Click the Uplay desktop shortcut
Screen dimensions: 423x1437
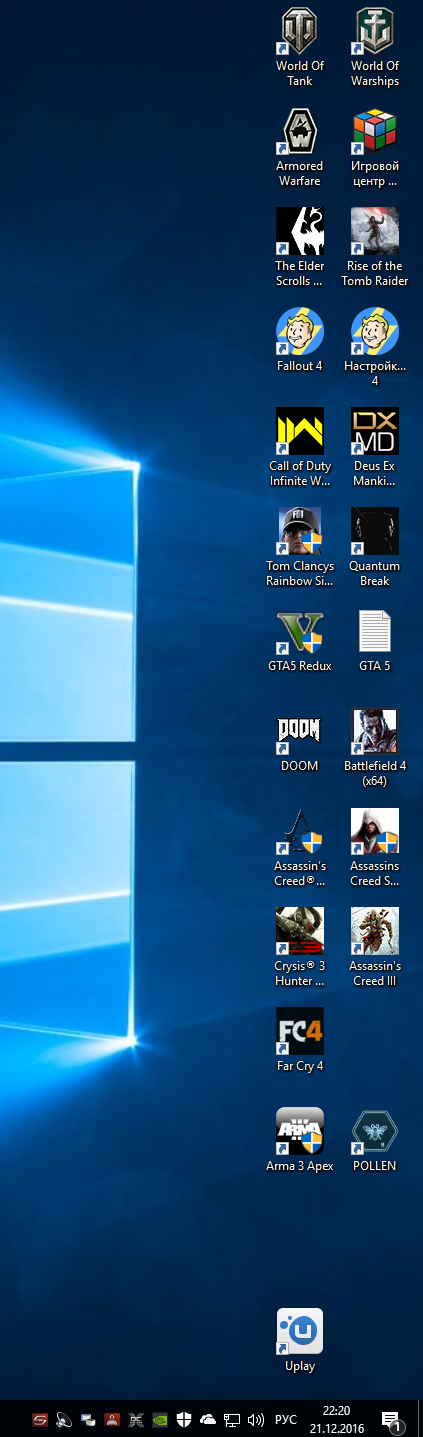click(x=300, y=1331)
